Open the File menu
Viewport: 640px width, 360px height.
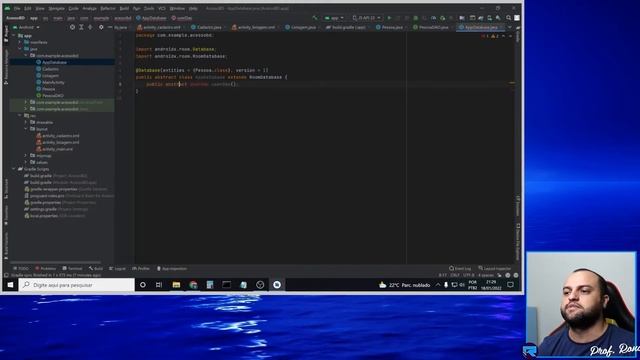click(x=17, y=8)
